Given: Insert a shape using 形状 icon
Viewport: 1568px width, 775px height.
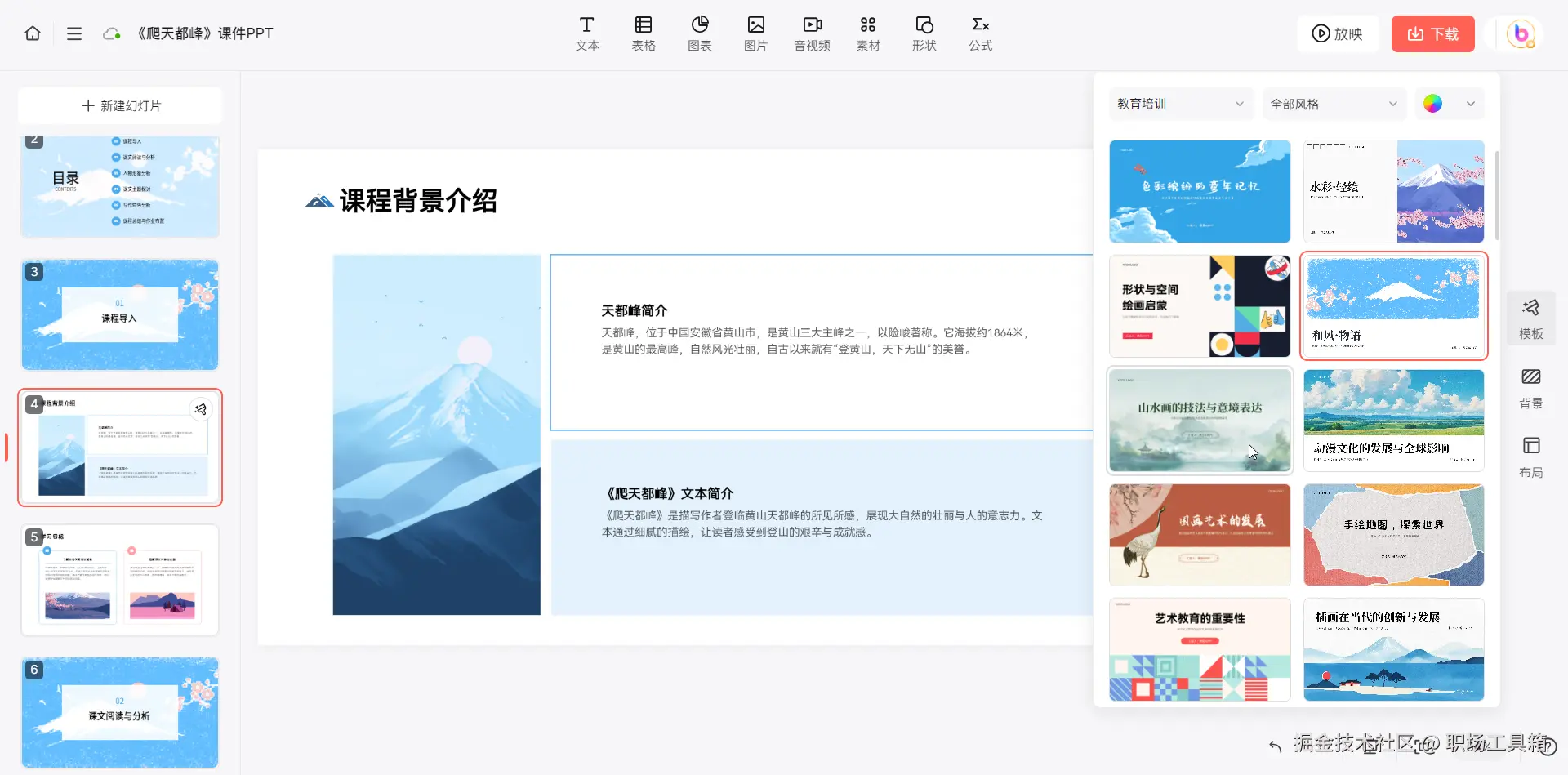Looking at the screenshot, I should pos(924,33).
